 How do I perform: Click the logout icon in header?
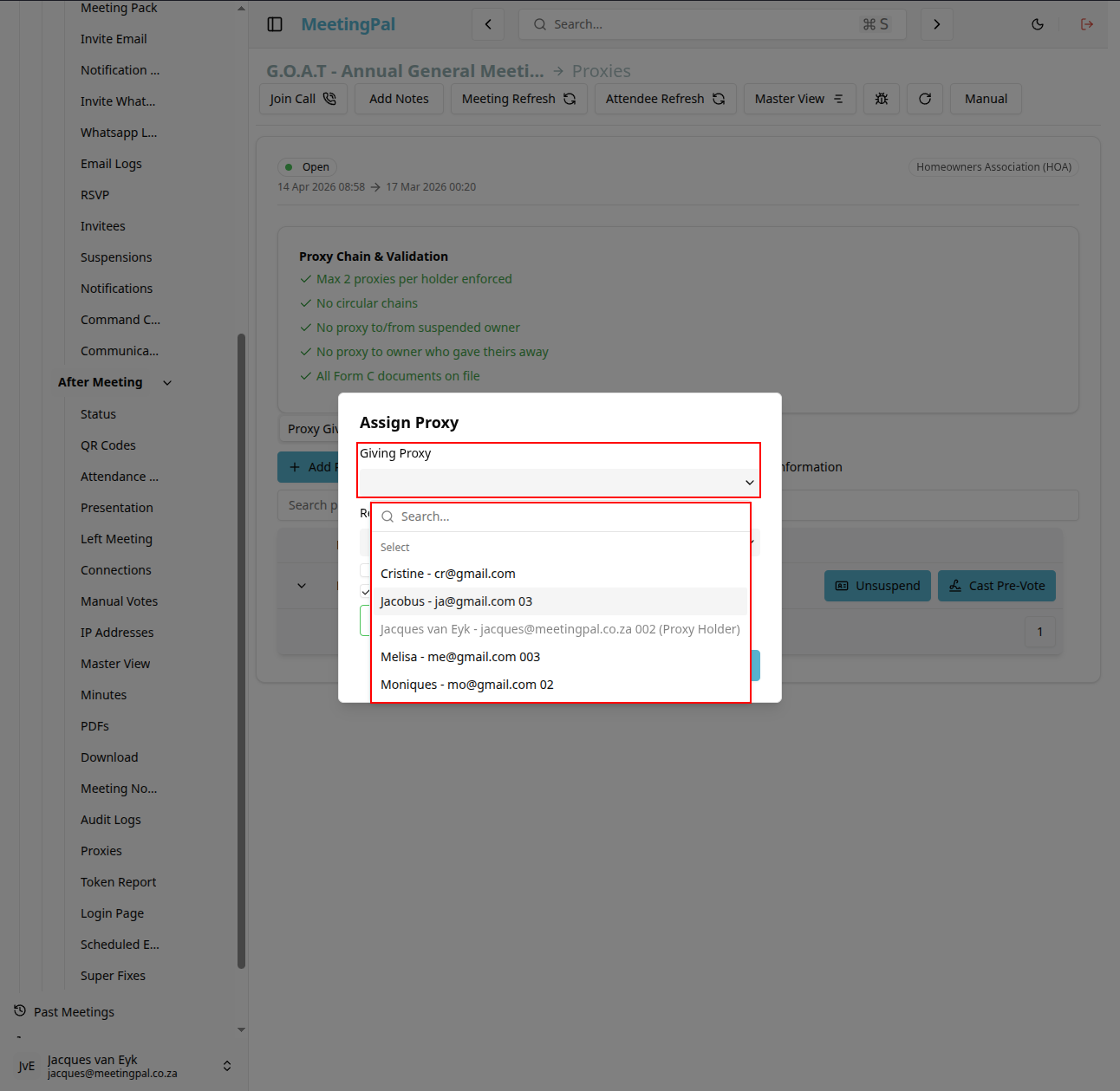1087,24
